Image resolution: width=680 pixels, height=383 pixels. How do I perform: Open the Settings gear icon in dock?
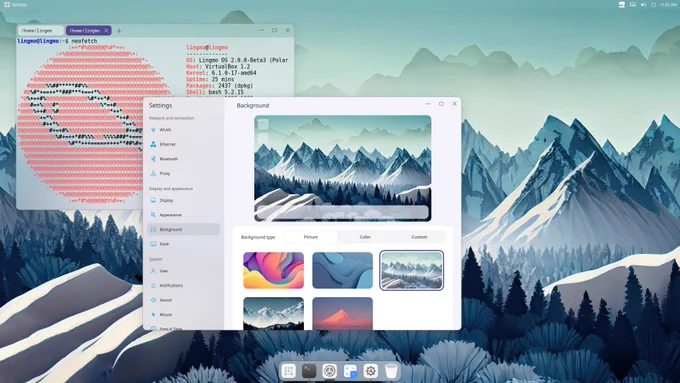point(370,371)
